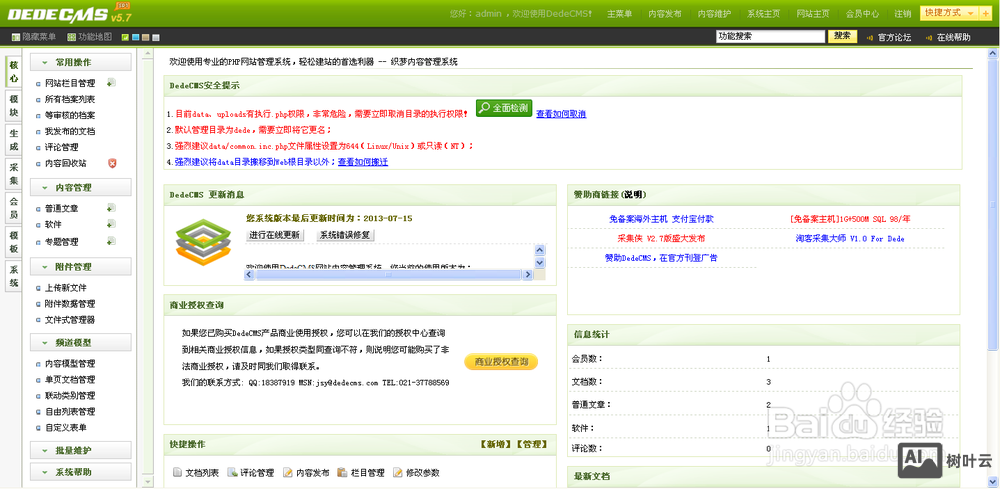Open sponsor link 免备案海外主机 支付宝付款
The image size is (1000, 489).
point(661,219)
